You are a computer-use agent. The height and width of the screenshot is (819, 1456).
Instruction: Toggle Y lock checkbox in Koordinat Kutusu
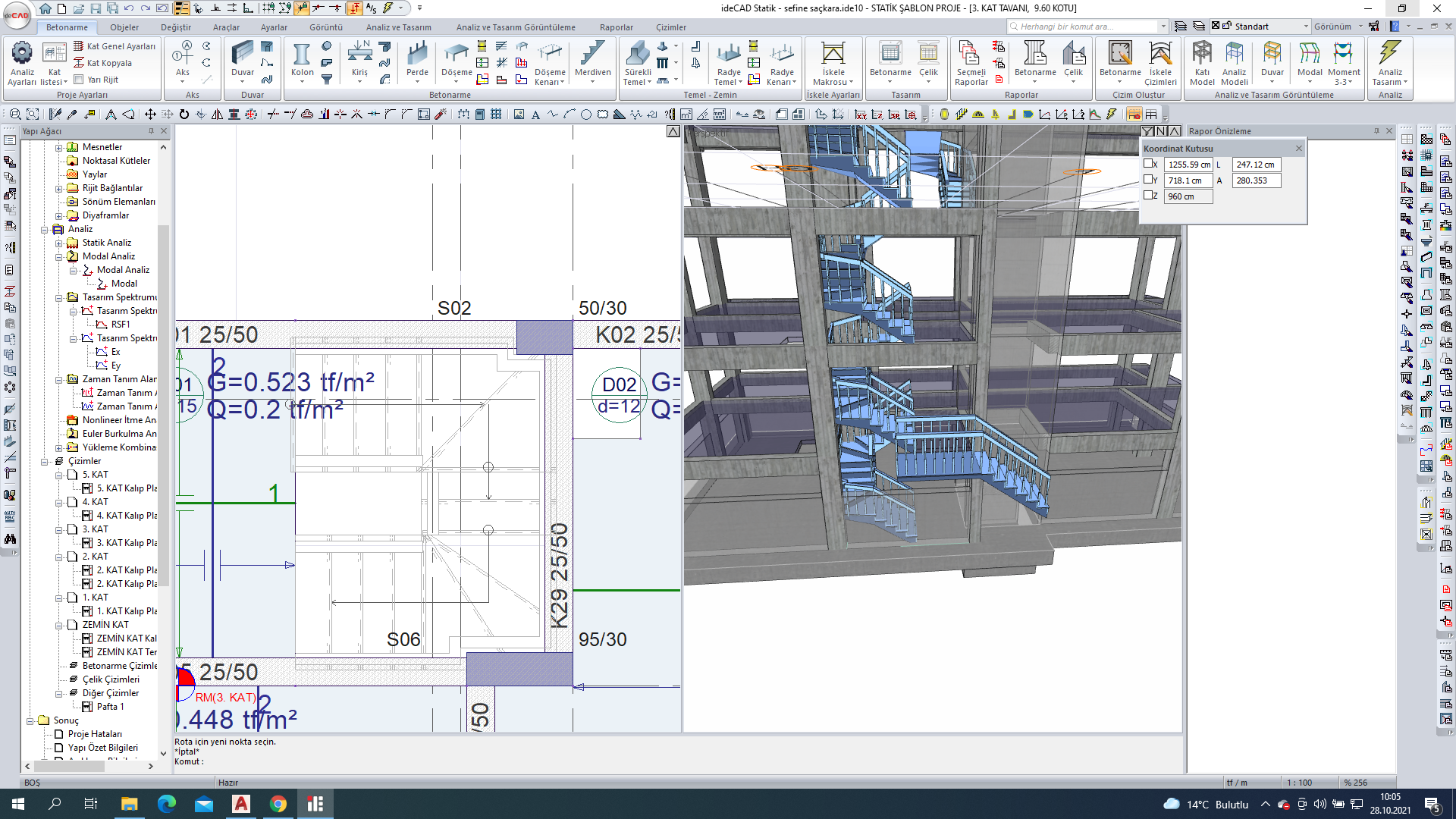coord(1148,180)
